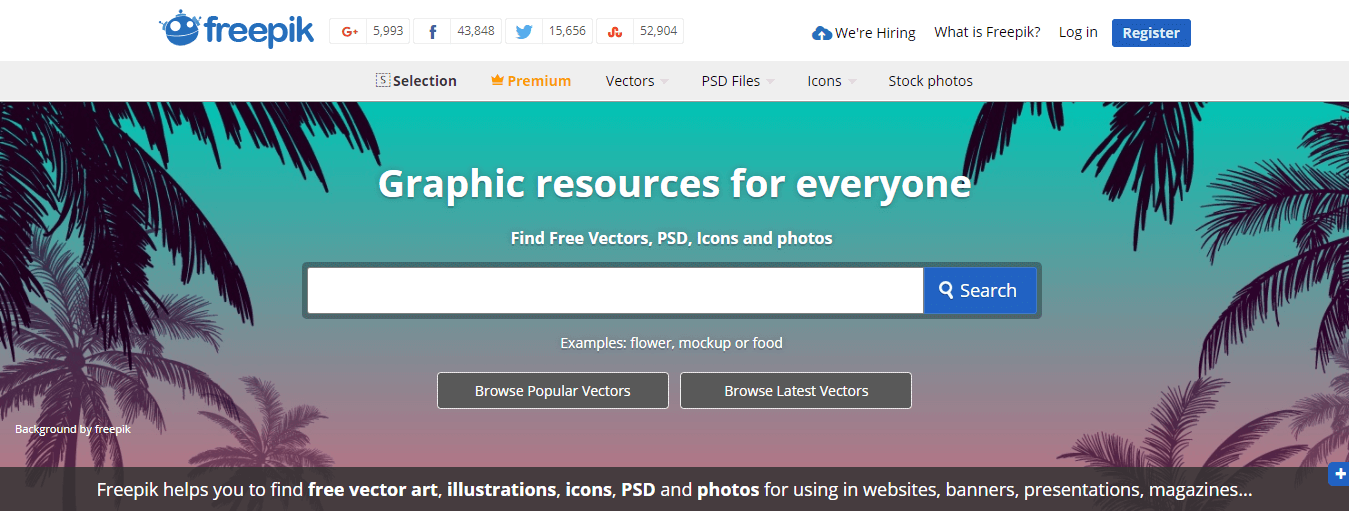Click the 43,848 Facebook count
Image resolution: width=1349 pixels, height=511 pixels.
click(x=476, y=31)
